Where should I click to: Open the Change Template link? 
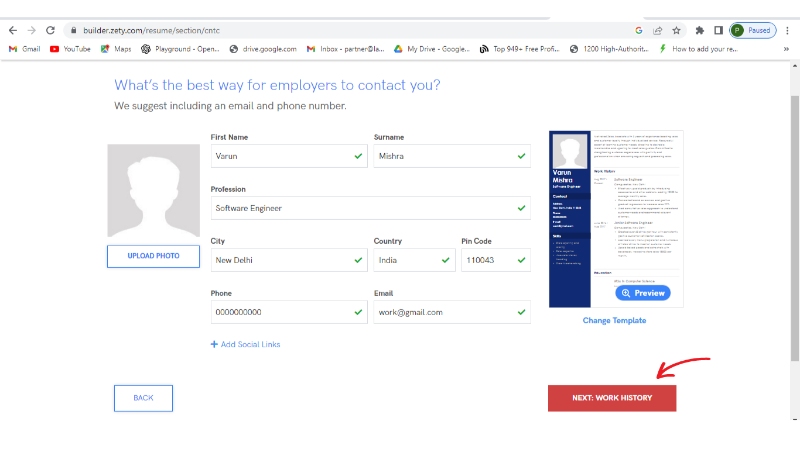point(614,320)
